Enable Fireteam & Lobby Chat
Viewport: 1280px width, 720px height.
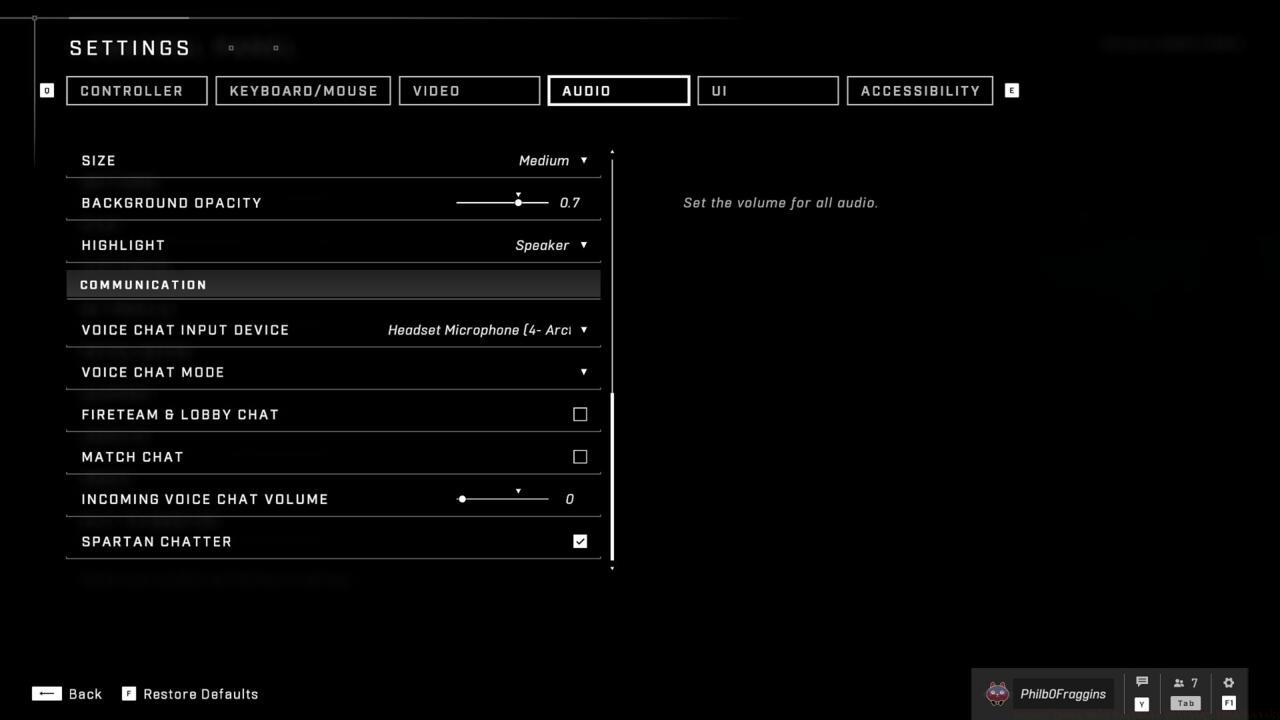pyautogui.click(x=580, y=414)
